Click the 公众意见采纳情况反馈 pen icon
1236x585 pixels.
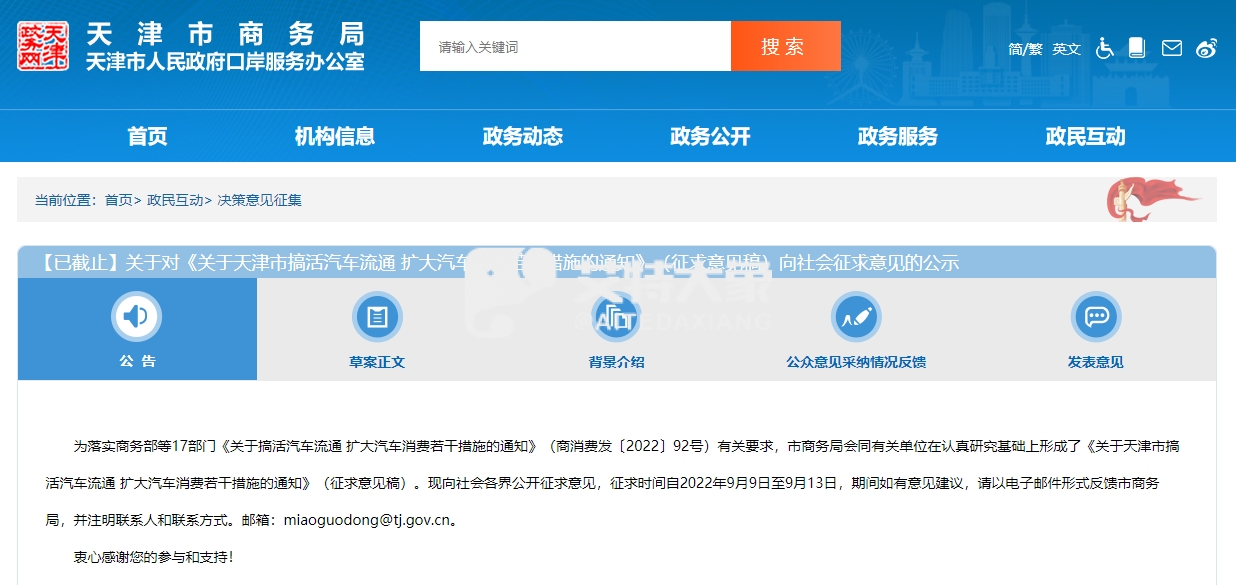855,318
